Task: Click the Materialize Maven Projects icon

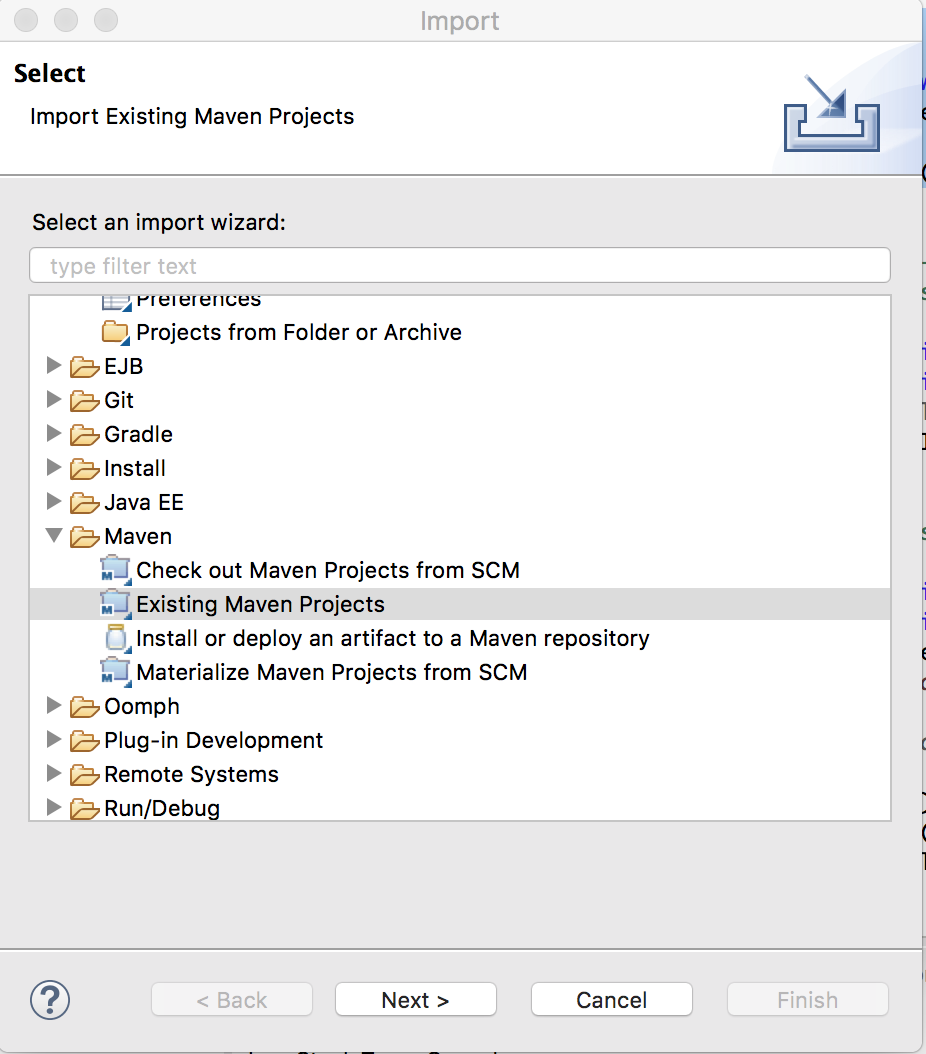Action: coord(115,672)
